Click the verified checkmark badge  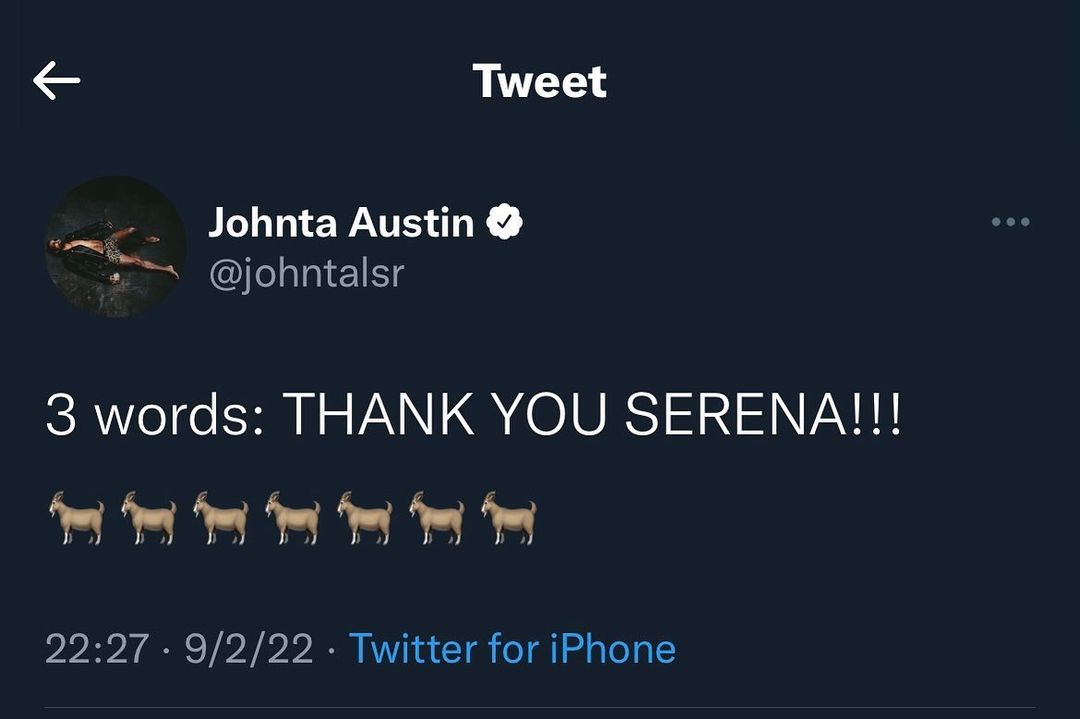pyautogui.click(x=505, y=222)
